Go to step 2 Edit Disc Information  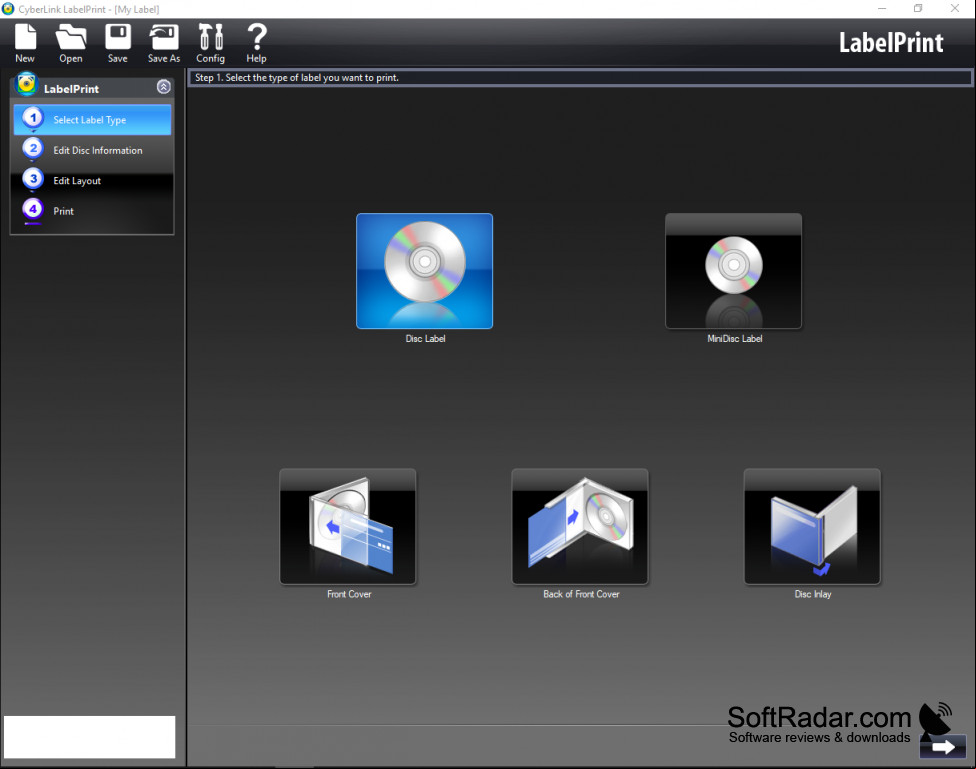click(x=92, y=150)
